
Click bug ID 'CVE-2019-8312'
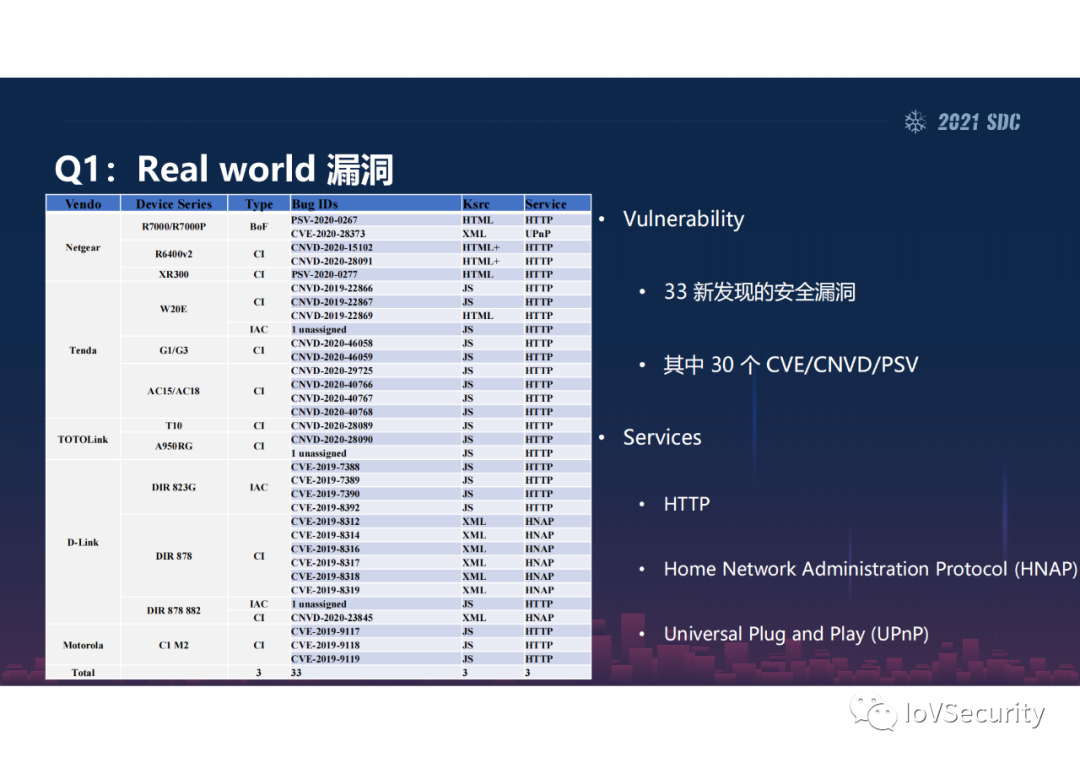[325, 521]
